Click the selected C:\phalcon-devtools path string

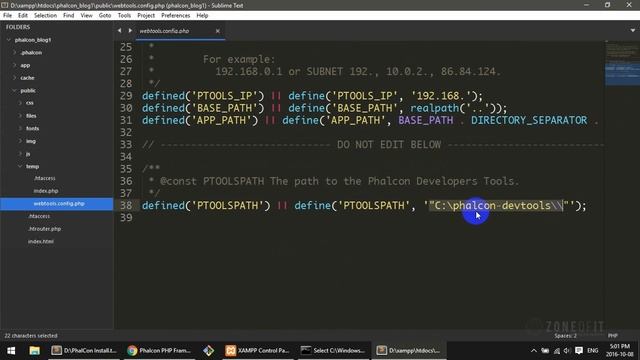click(496, 206)
